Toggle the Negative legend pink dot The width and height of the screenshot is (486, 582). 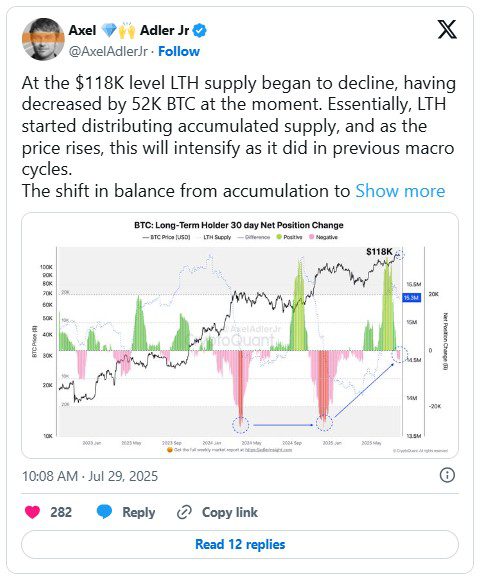click(x=311, y=237)
